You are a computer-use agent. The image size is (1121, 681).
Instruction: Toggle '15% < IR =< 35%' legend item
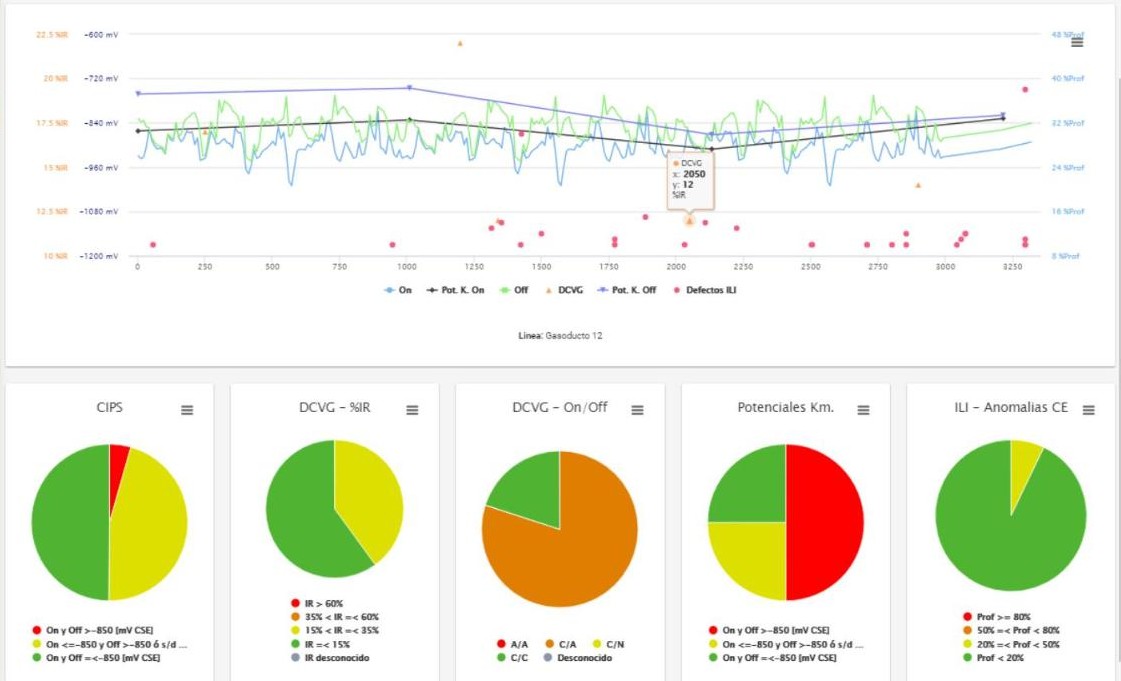click(x=335, y=630)
